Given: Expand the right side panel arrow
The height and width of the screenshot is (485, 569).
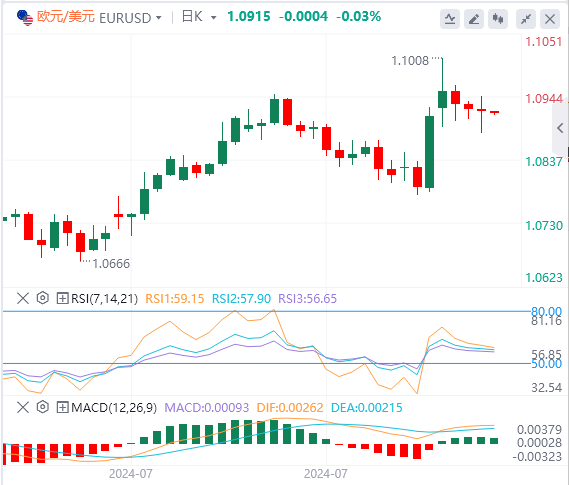Looking at the screenshot, I should (560, 128).
